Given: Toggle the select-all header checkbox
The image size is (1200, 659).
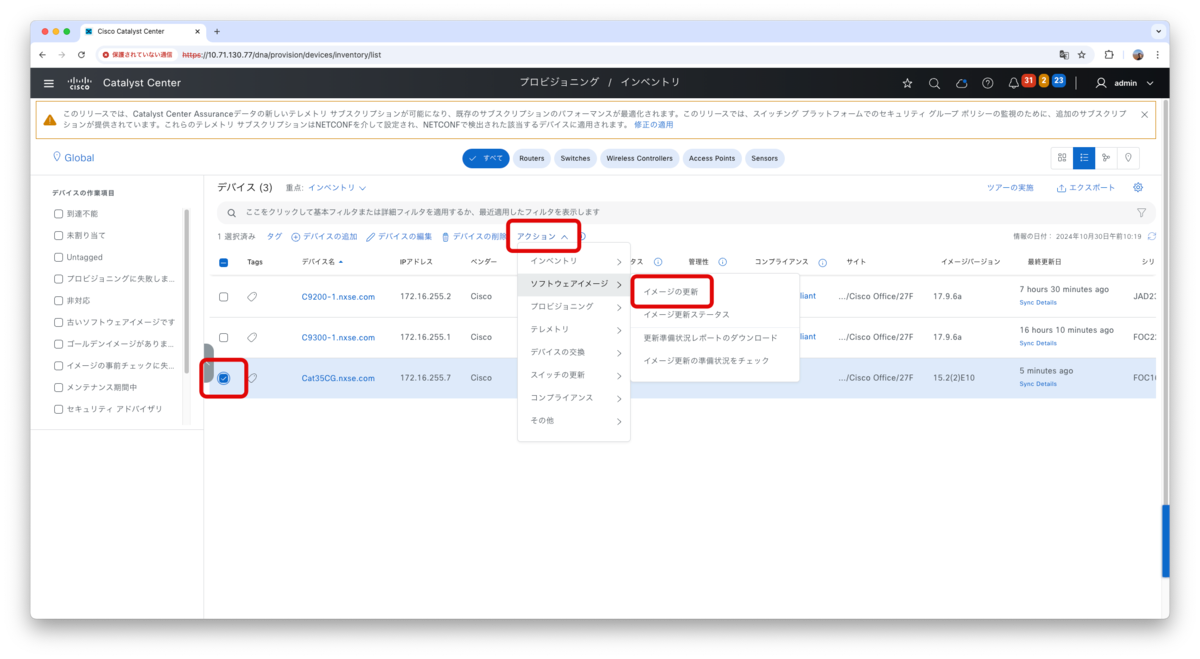Looking at the screenshot, I should click(223, 262).
